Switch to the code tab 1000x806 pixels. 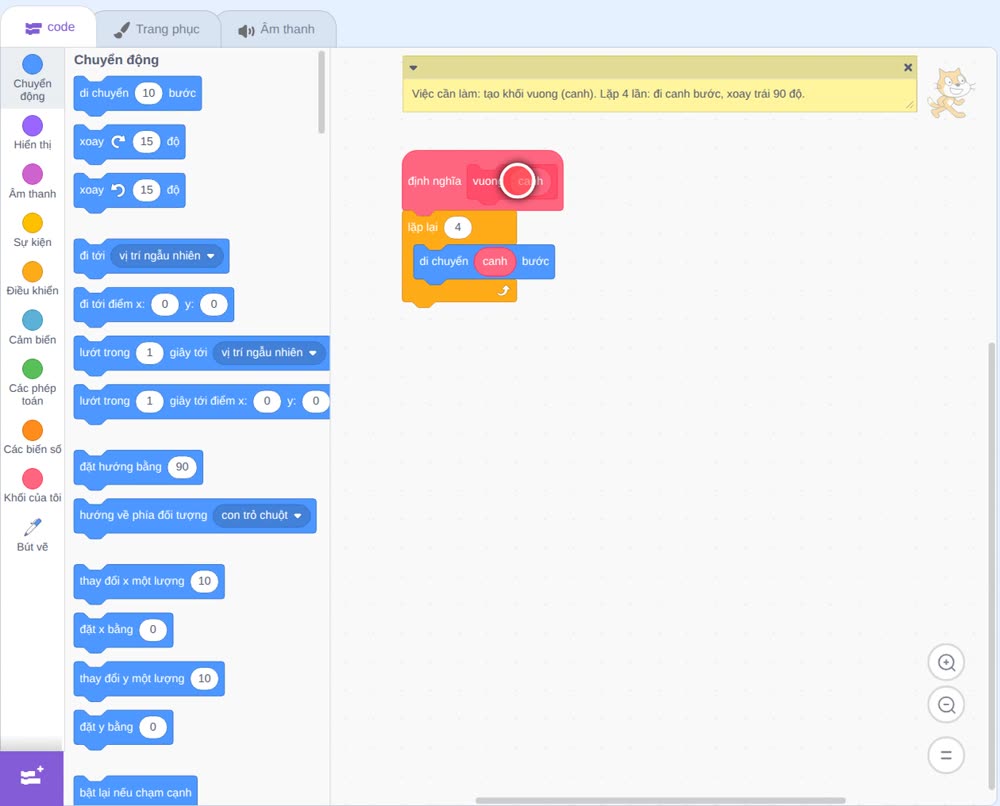tap(49, 27)
